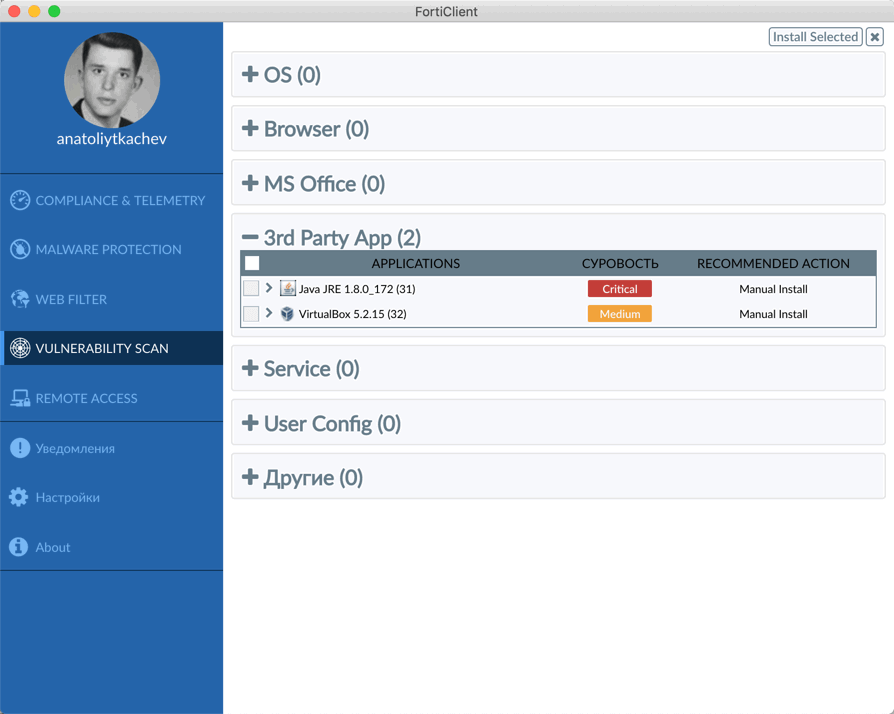The height and width of the screenshot is (714, 894).
Task: Select the Vulnerability Scan tab
Action: (x=112, y=348)
